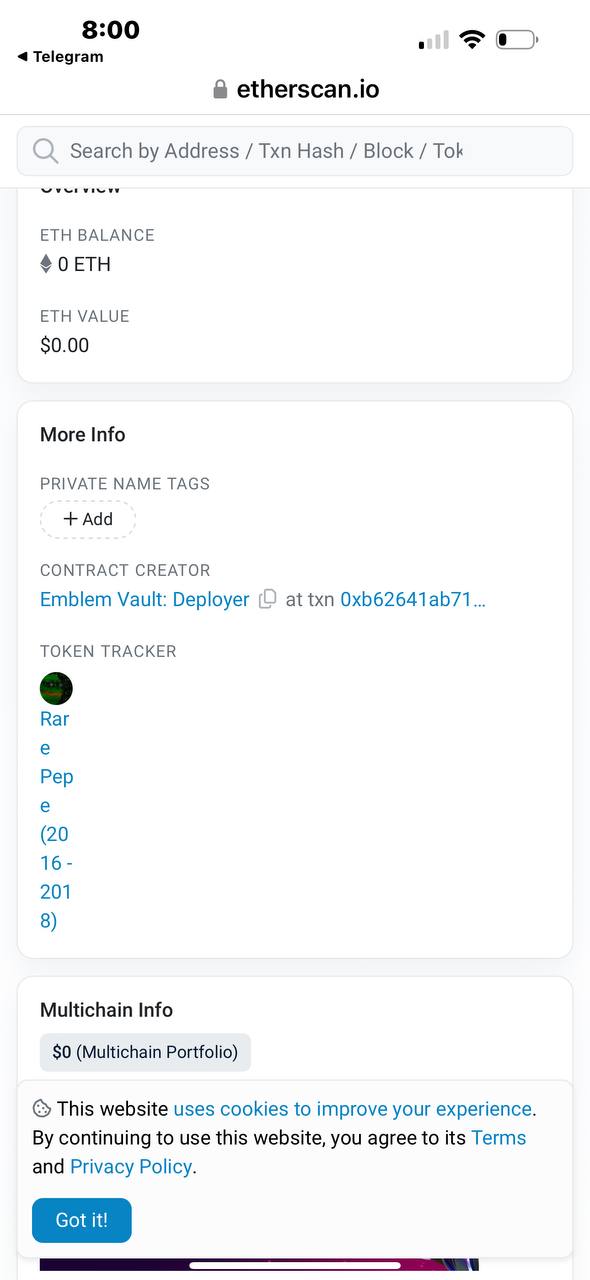Viewport: 590px width, 1280px height.
Task: Click the Rare Pepe token avatar icon
Action: (56, 688)
